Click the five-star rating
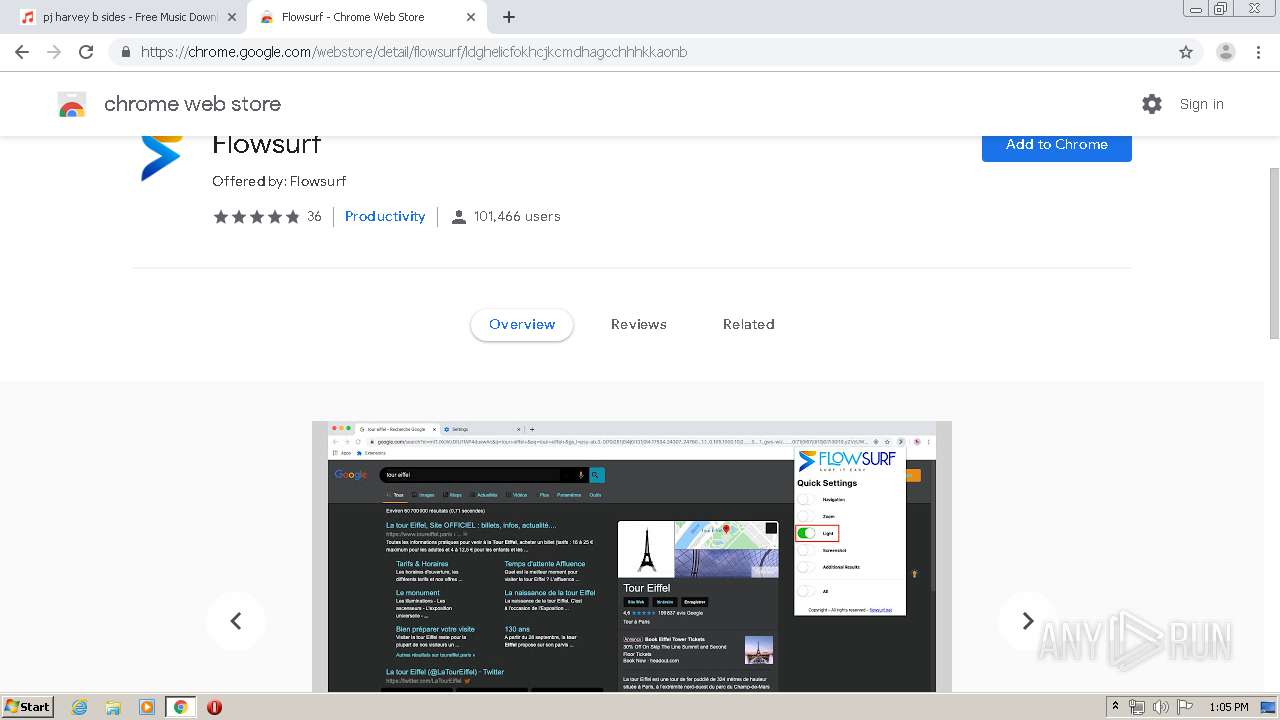The width and height of the screenshot is (1280, 720). tap(256, 216)
